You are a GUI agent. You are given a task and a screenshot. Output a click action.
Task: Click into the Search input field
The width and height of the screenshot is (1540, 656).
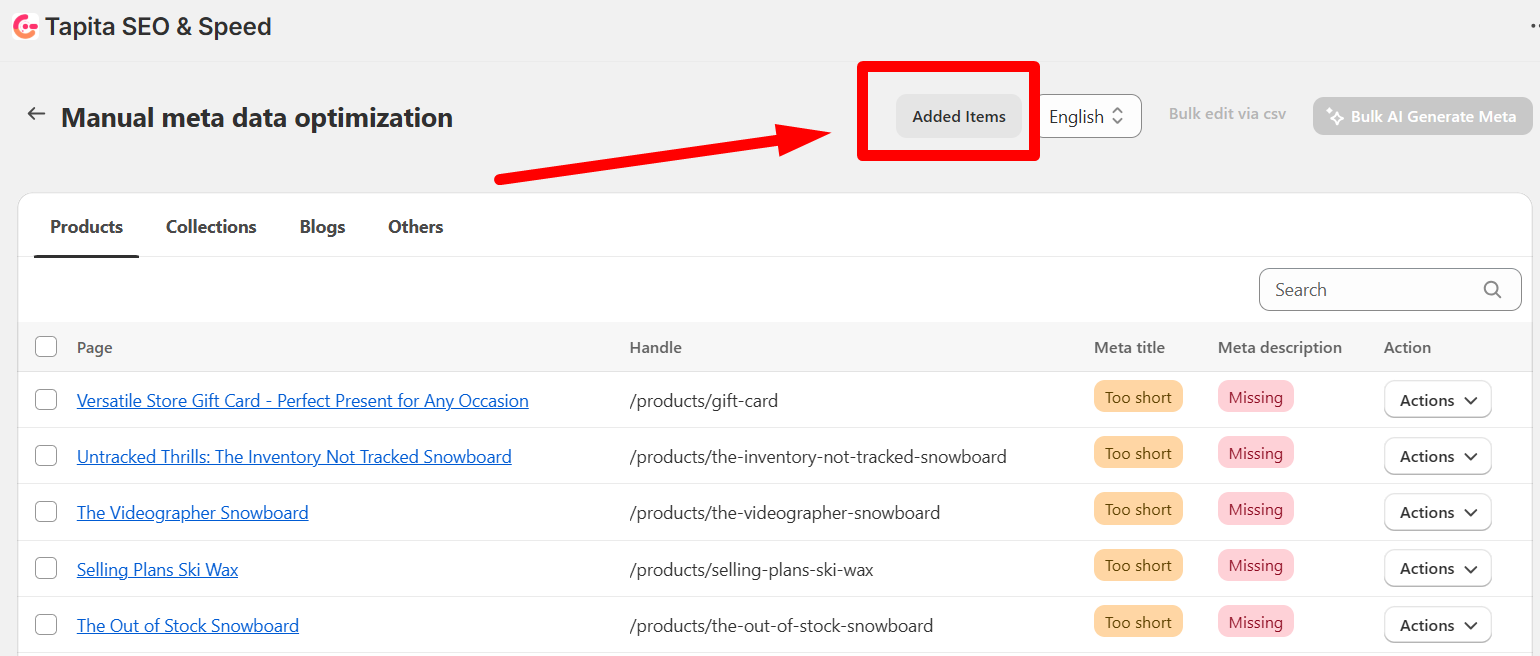click(x=1375, y=290)
